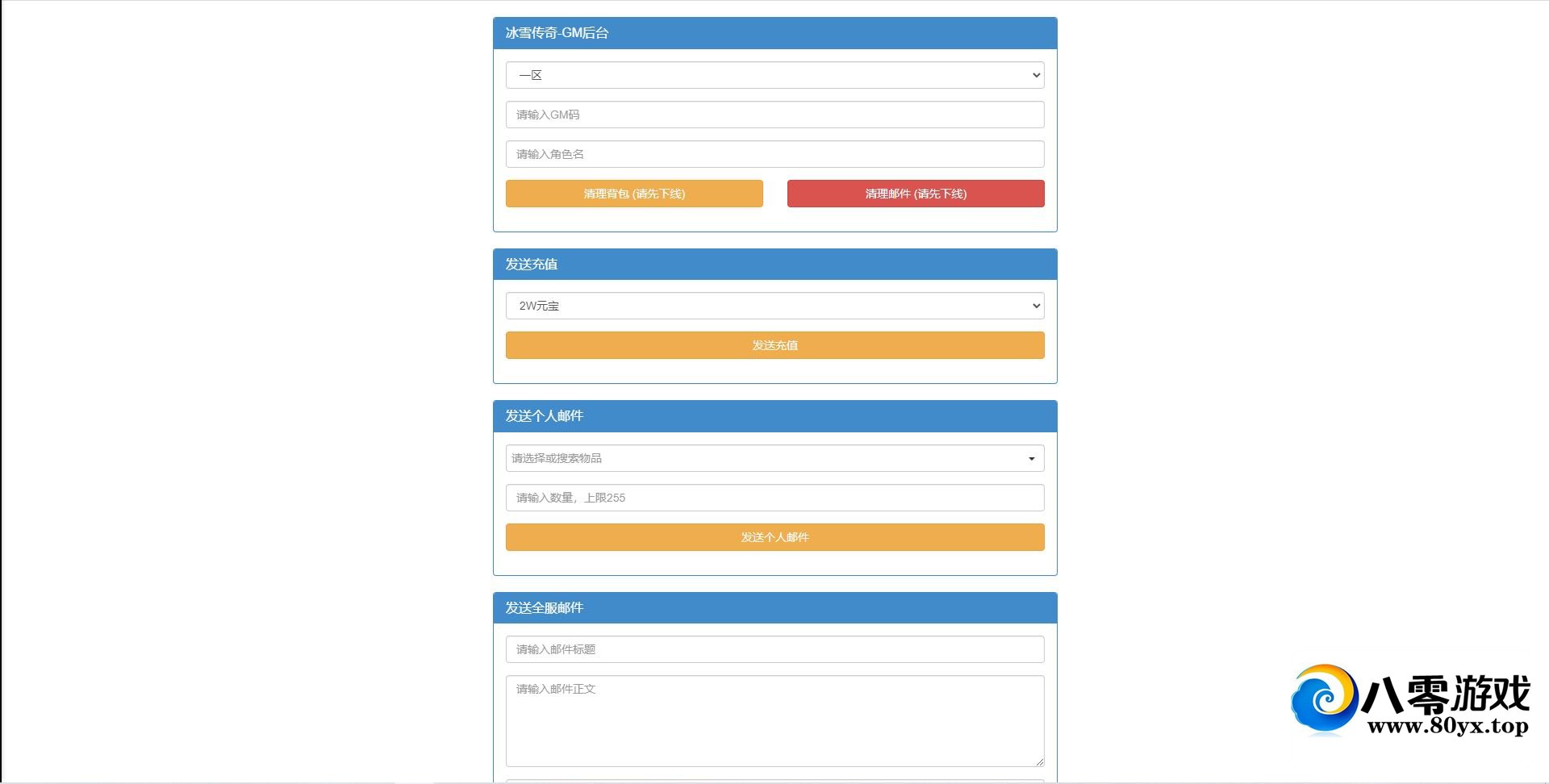The width and height of the screenshot is (1549, 784).
Task: Open the 请选择或搜索物品 item selector
Action: (x=774, y=458)
